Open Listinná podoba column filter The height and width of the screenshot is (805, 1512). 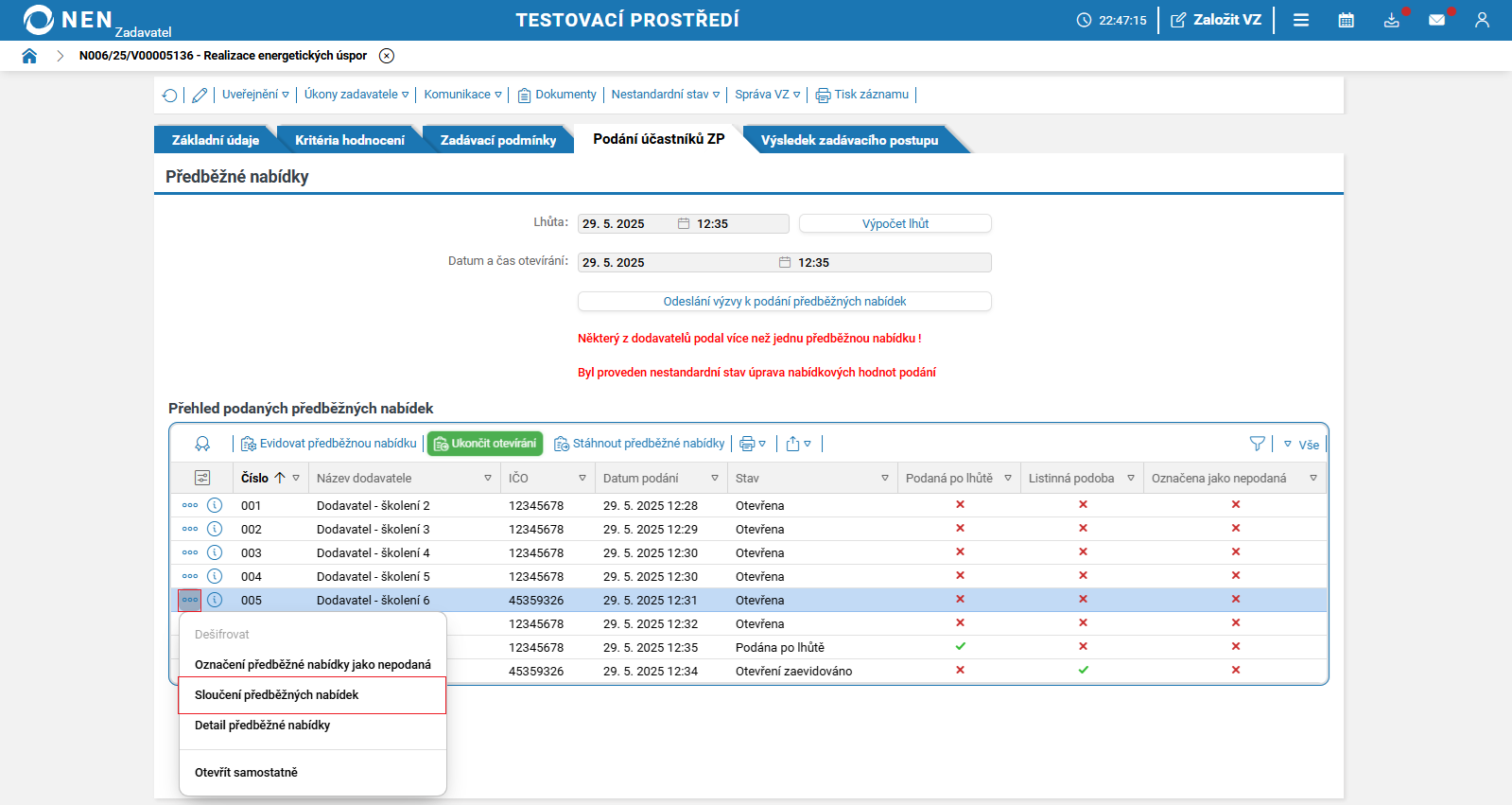click(1131, 479)
